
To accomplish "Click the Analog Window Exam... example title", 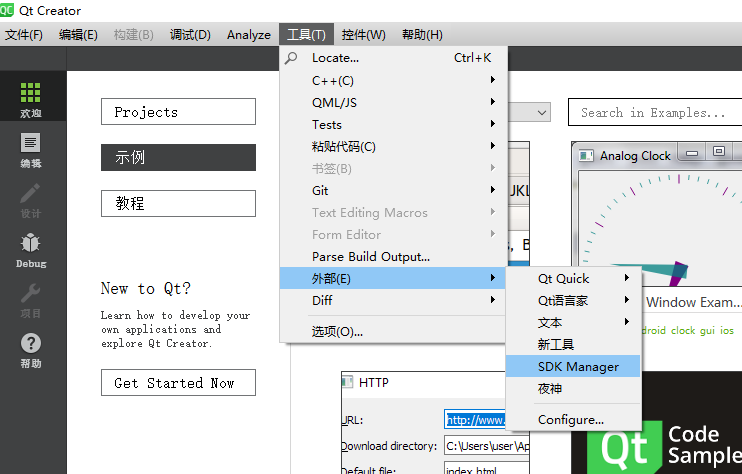I will pyautogui.click(x=694, y=302).
